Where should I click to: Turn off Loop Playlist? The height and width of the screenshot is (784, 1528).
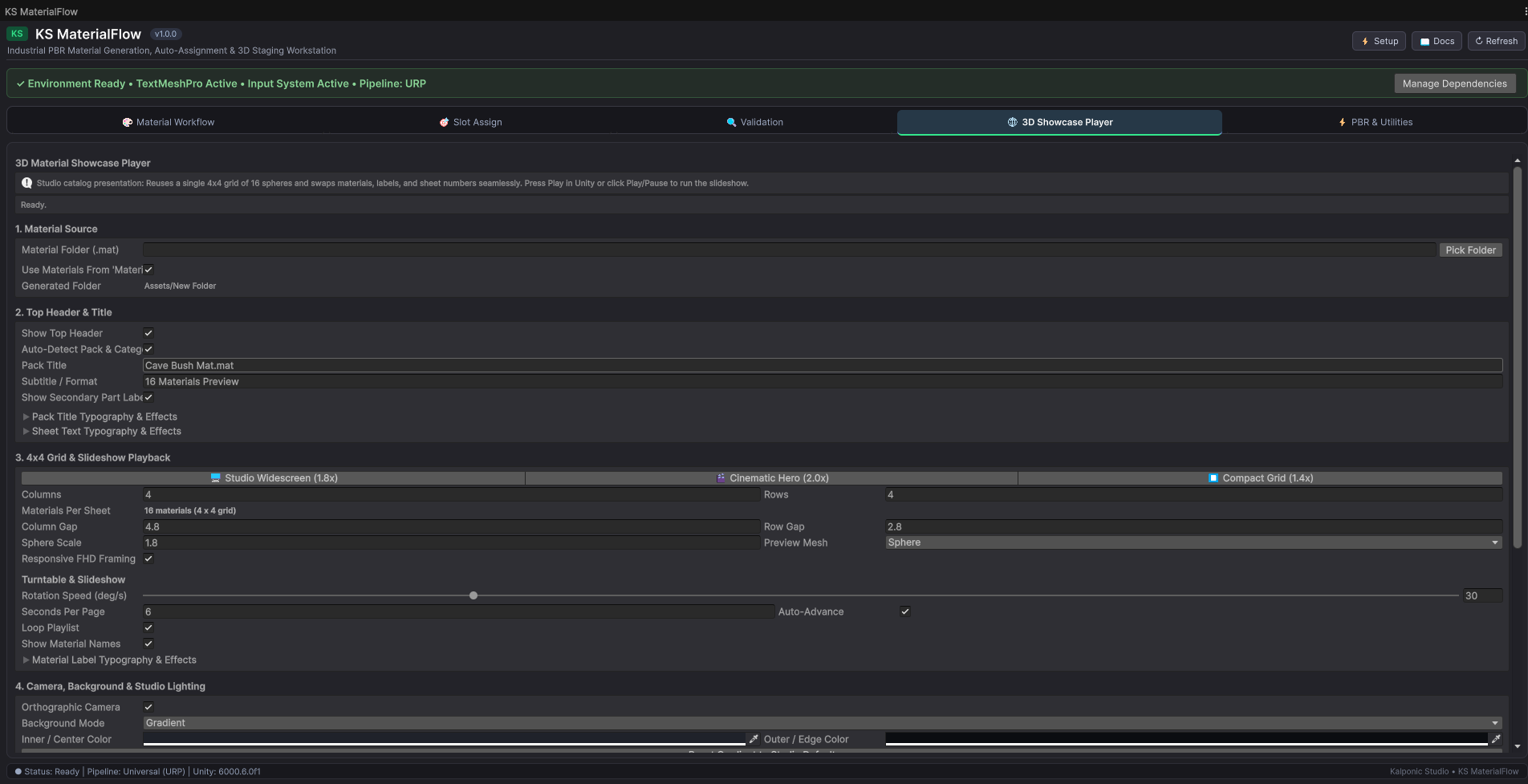(148, 628)
